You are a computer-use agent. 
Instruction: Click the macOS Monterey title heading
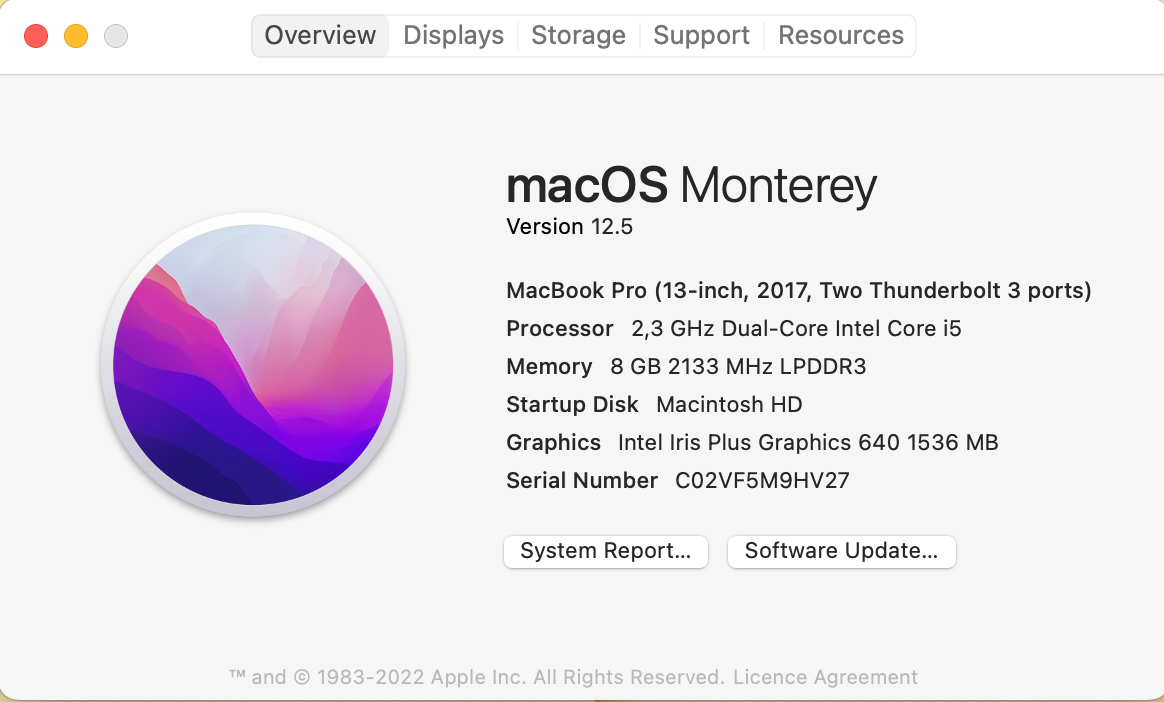tap(691, 186)
